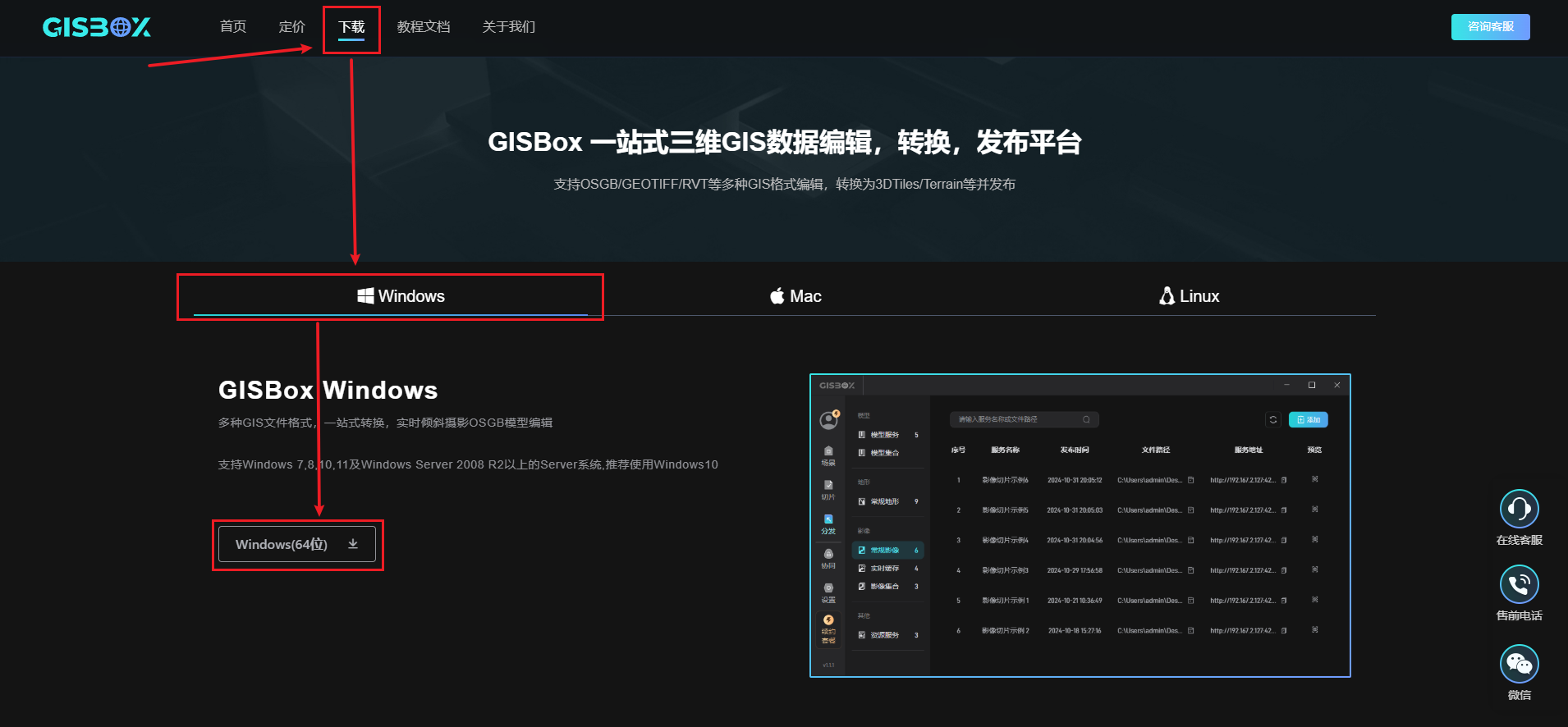
Task: Go to the 定价 page
Action: click(x=291, y=27)
